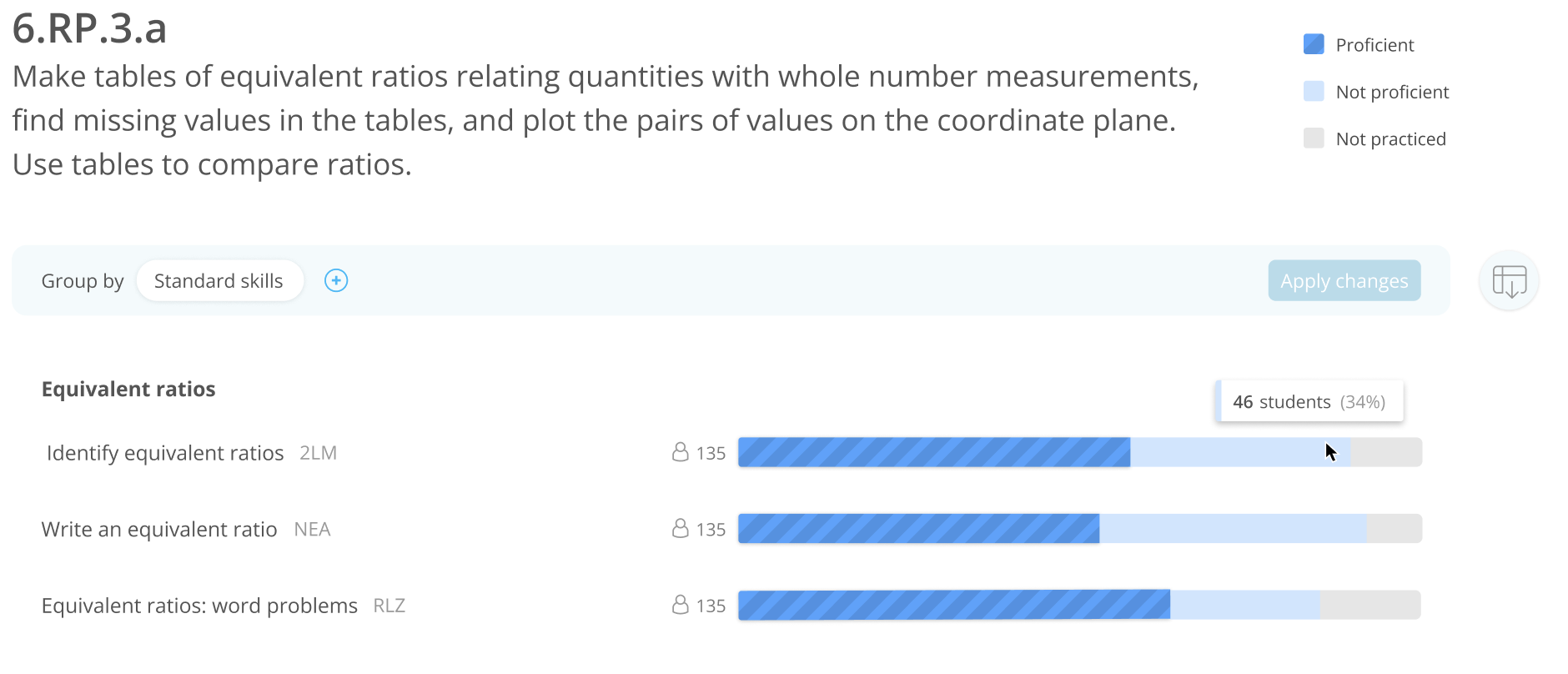Click not proficient segment of Write an equivalent ratio bar
Screen dimensions: 1568x674
1233,529
